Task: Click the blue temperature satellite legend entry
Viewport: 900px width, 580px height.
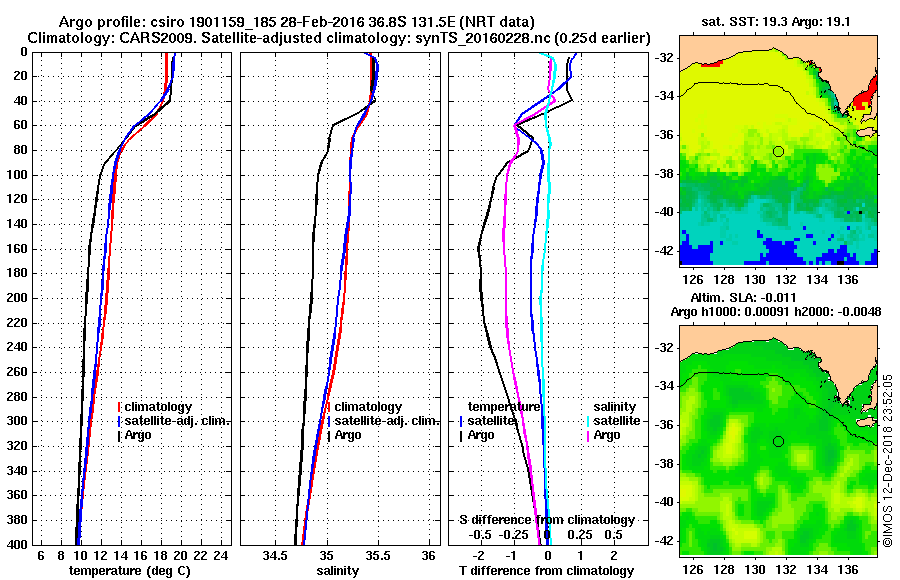Action: click(487, 421)
